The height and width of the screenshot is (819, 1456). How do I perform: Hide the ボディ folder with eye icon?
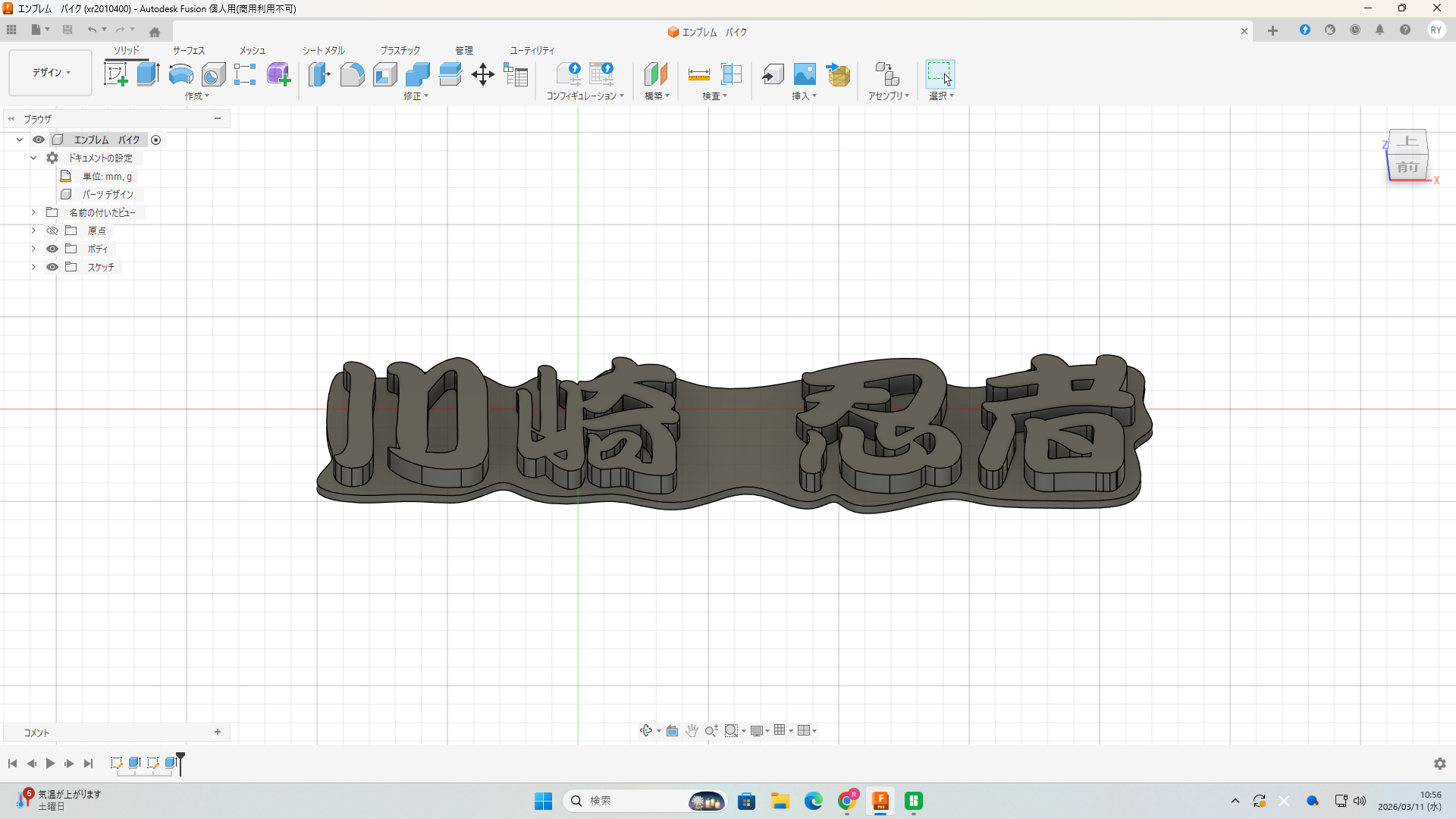click(x=52, y=249)
